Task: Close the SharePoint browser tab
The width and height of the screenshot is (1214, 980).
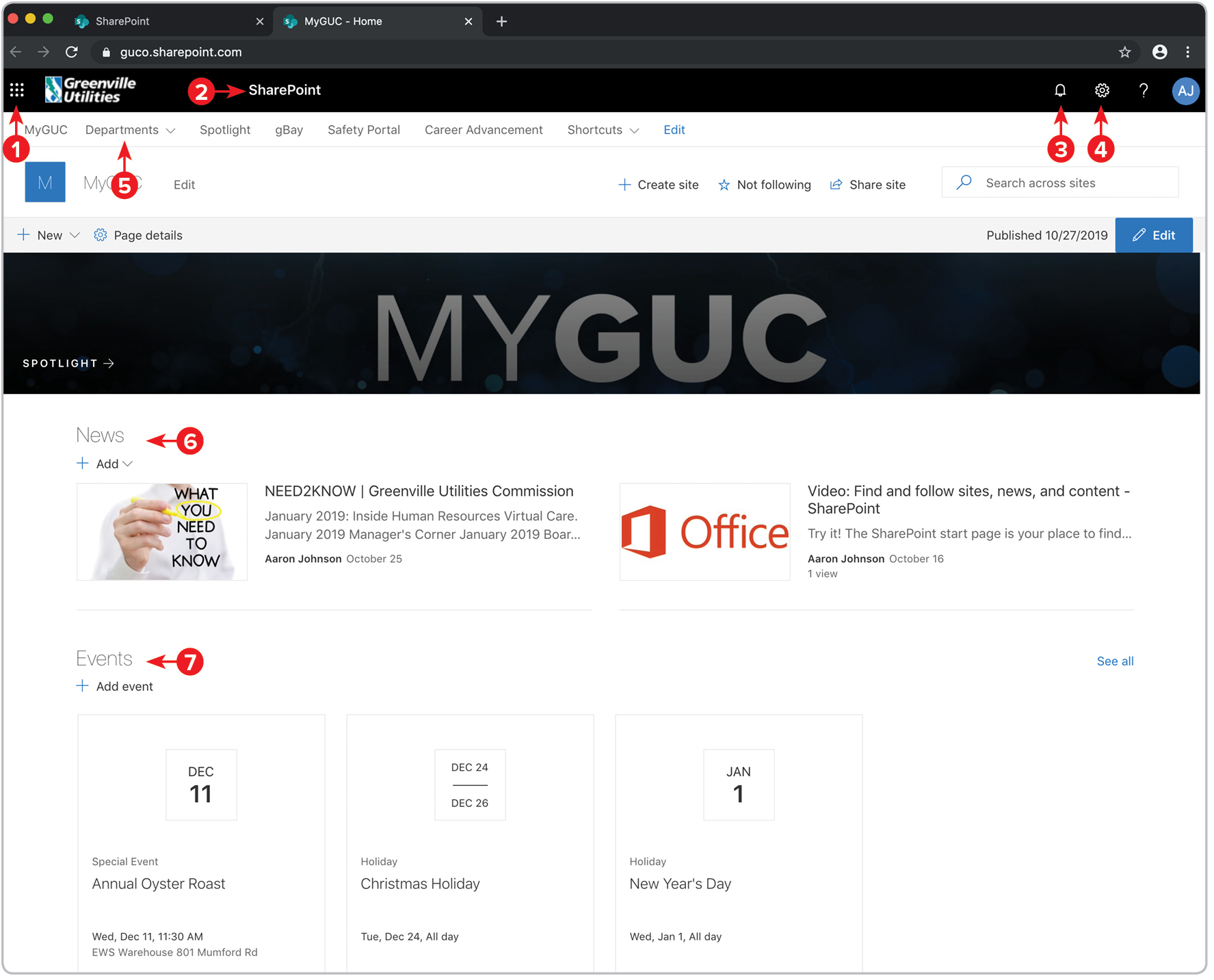Action: click(x=260, y=21)
